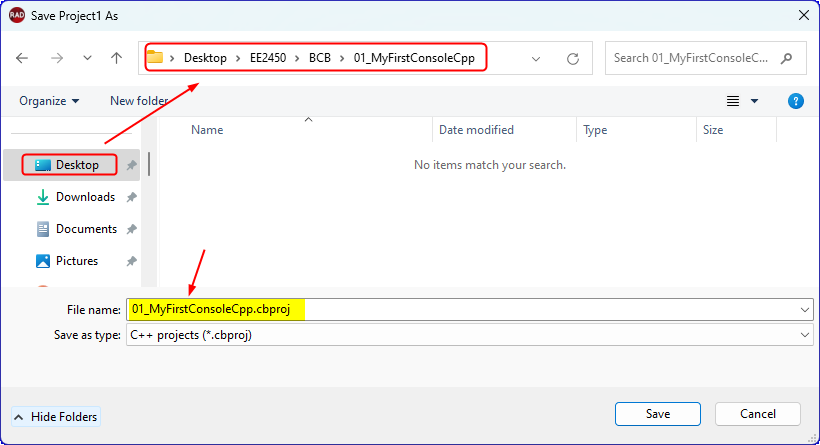Open the Save as type dropdown

click(805, 335)
